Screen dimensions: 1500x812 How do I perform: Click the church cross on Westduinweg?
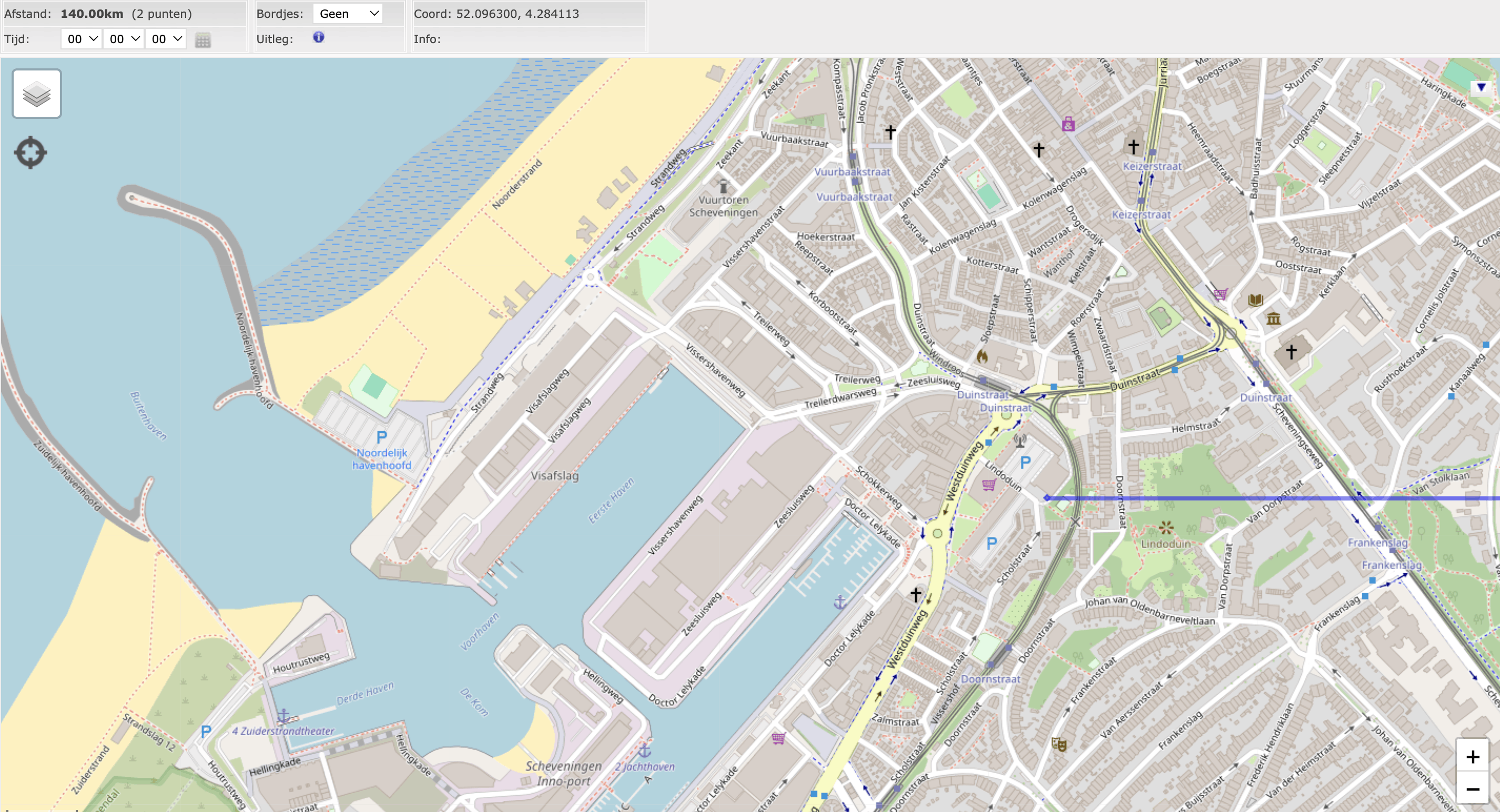click(915, 594)
